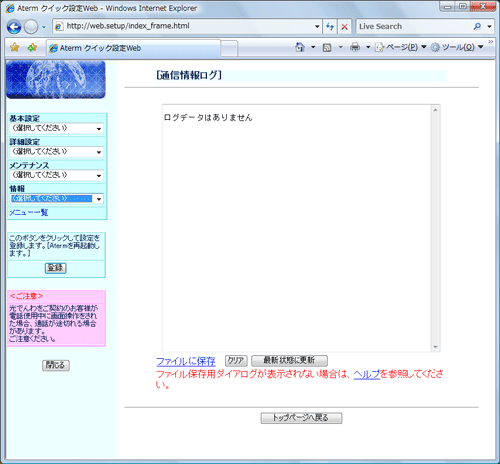Click the RSS feeds icon
This screenshot has width=500, height=464.
point(327,48)
